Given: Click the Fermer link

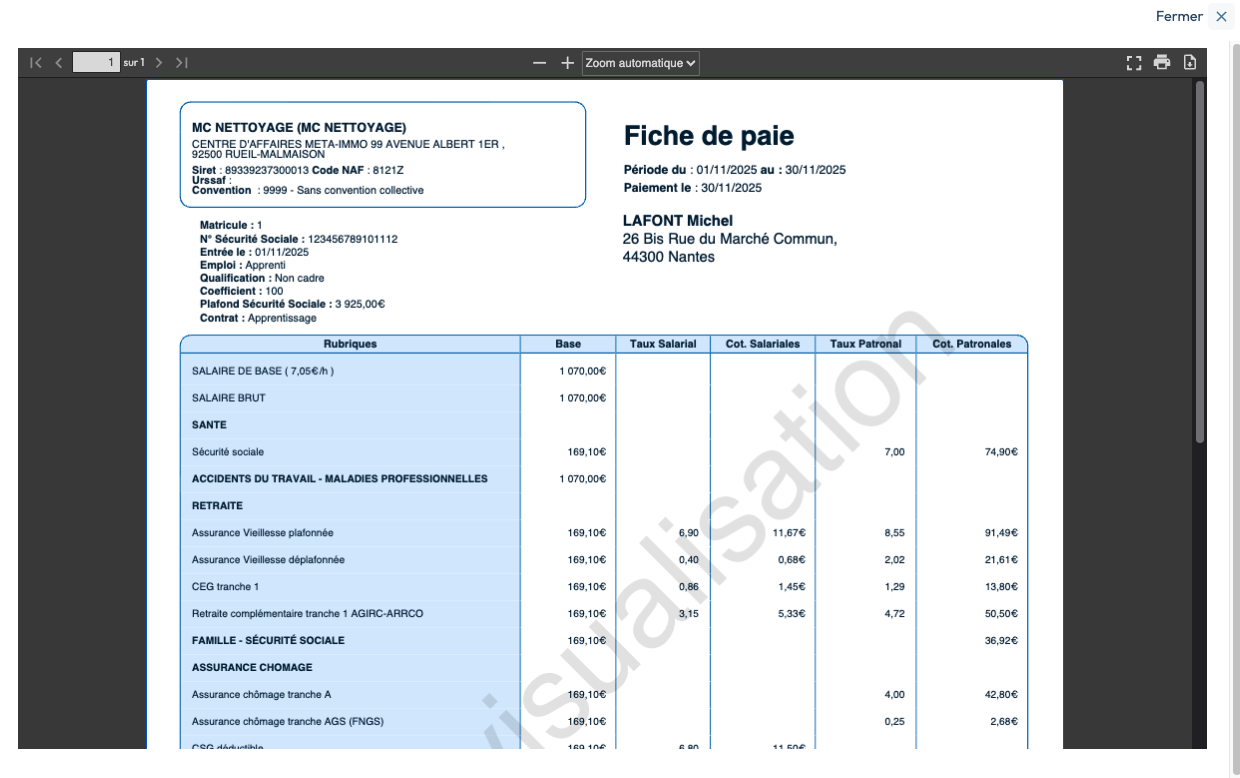Looking at the screenshot, I should coord(1179,17).
